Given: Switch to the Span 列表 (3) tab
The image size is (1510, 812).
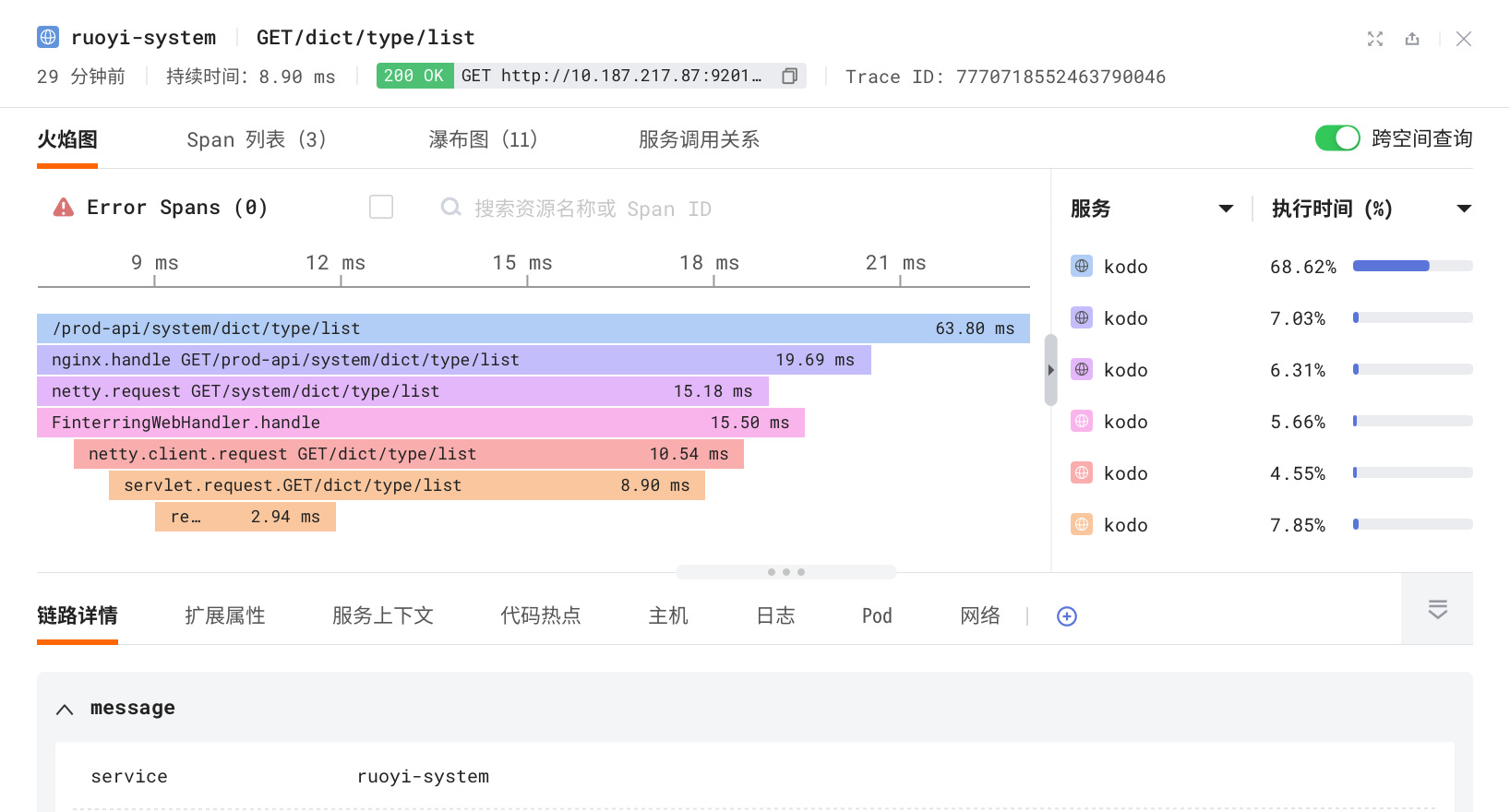Looking at the screenshot, I should click(256, 139).
